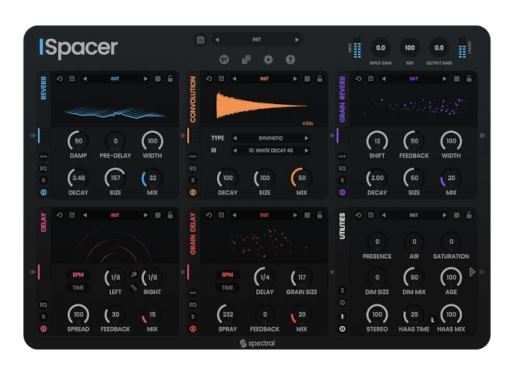The image size is (514, 375).
Task: Select BPM mode in the Grain Delay module
Action: click(x=227, y=275)
